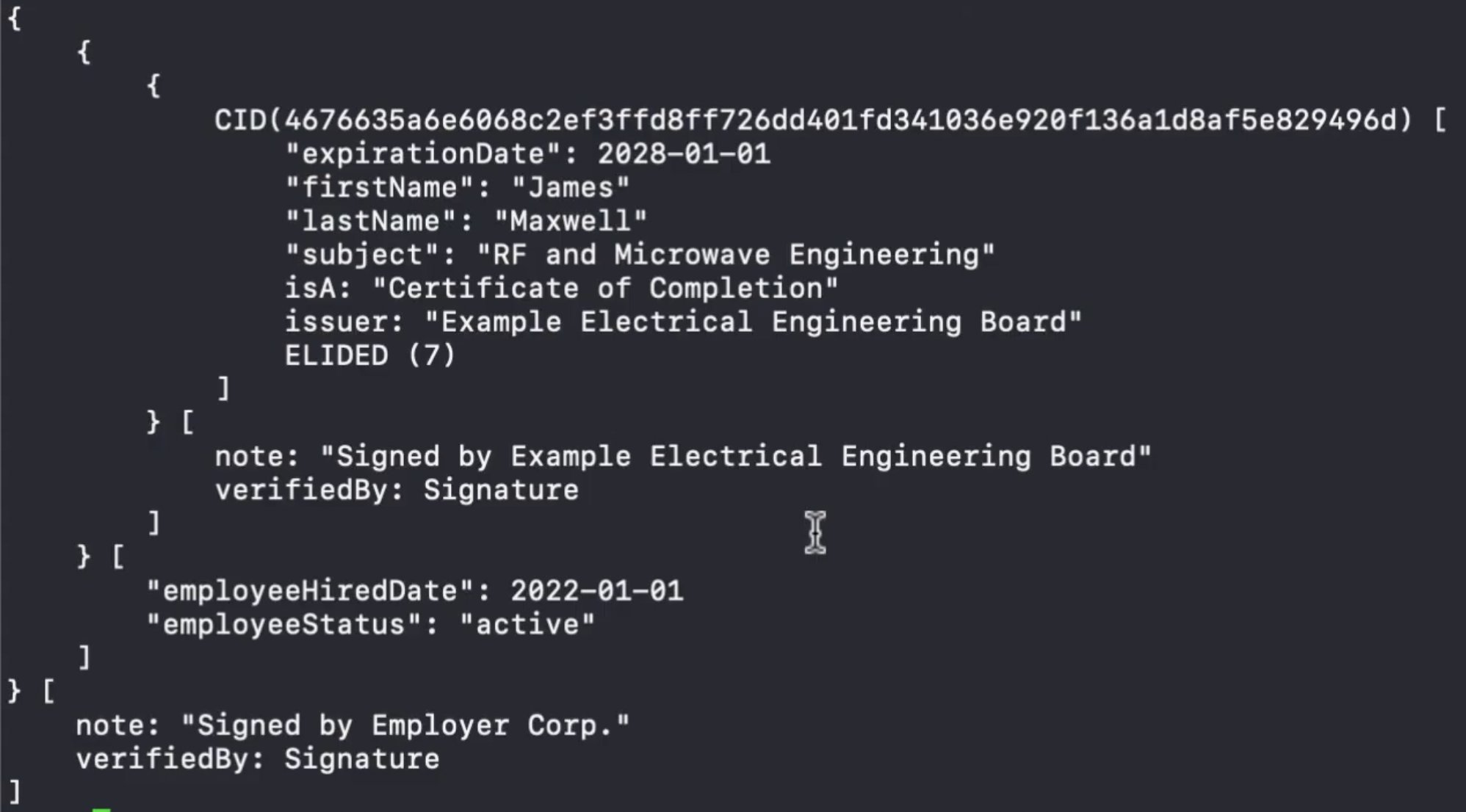The height and width of the screenshot is (812, 1466).
Task: Click the final closing square bracket
Action: click(15, 793)
